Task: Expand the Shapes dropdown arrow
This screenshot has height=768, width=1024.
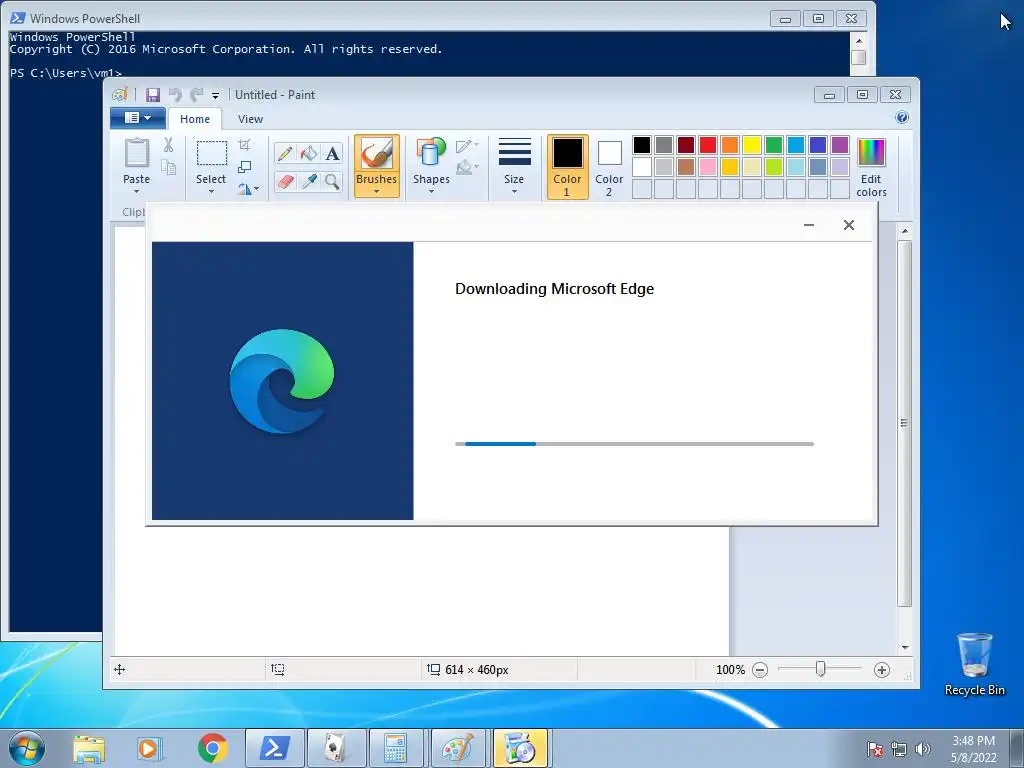Action: click(x=431, y=191)
